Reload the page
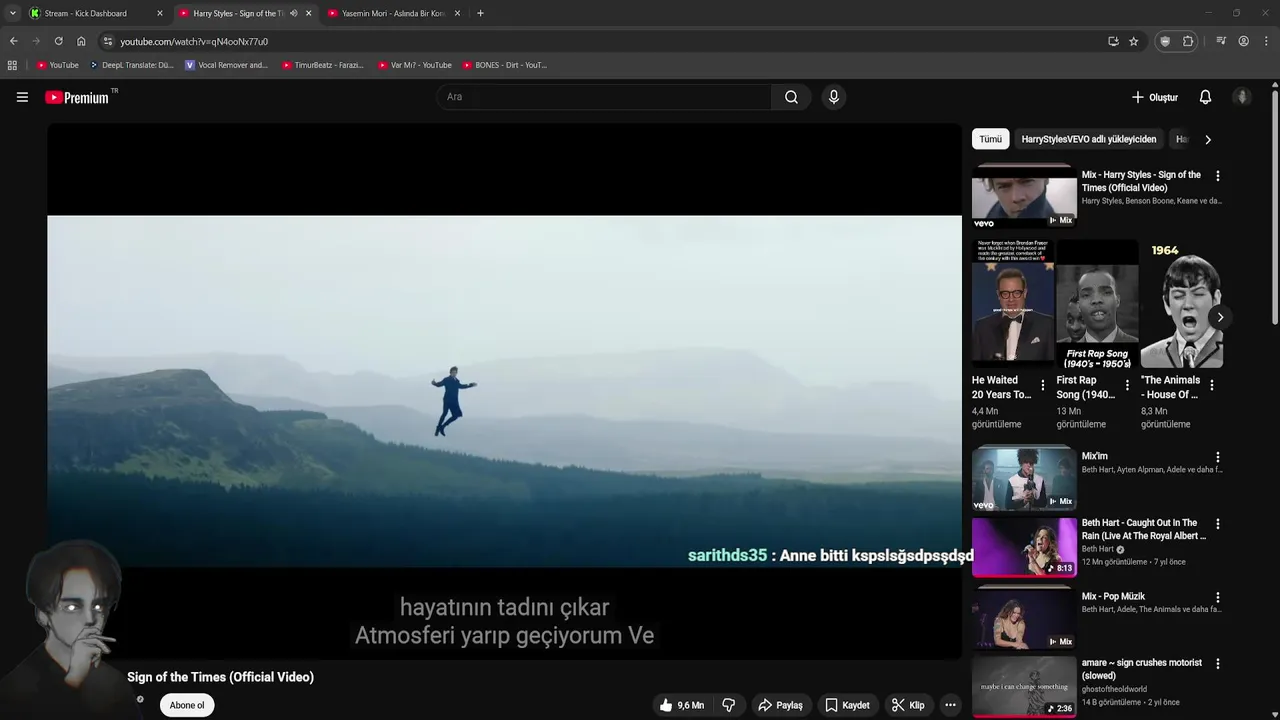Image resolution: width=1280 pixels, height=720 pixels. 58,41
